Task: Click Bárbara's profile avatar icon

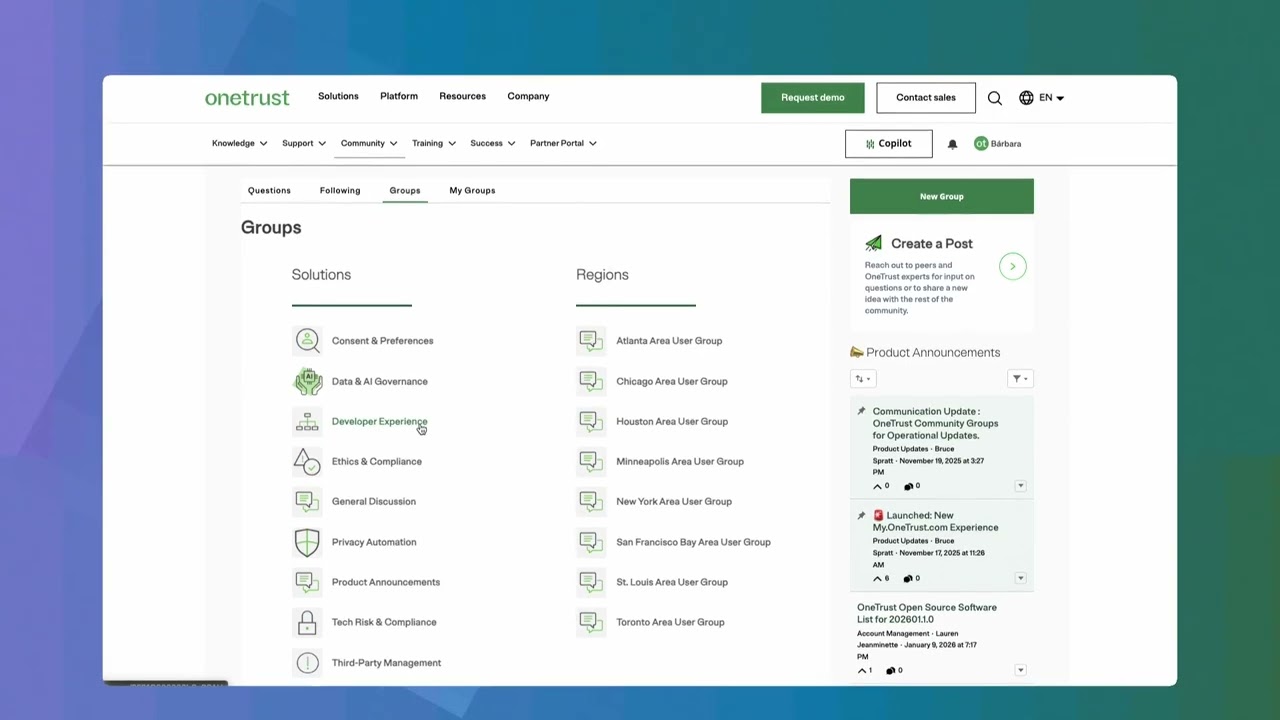Action: coord(981,144)
